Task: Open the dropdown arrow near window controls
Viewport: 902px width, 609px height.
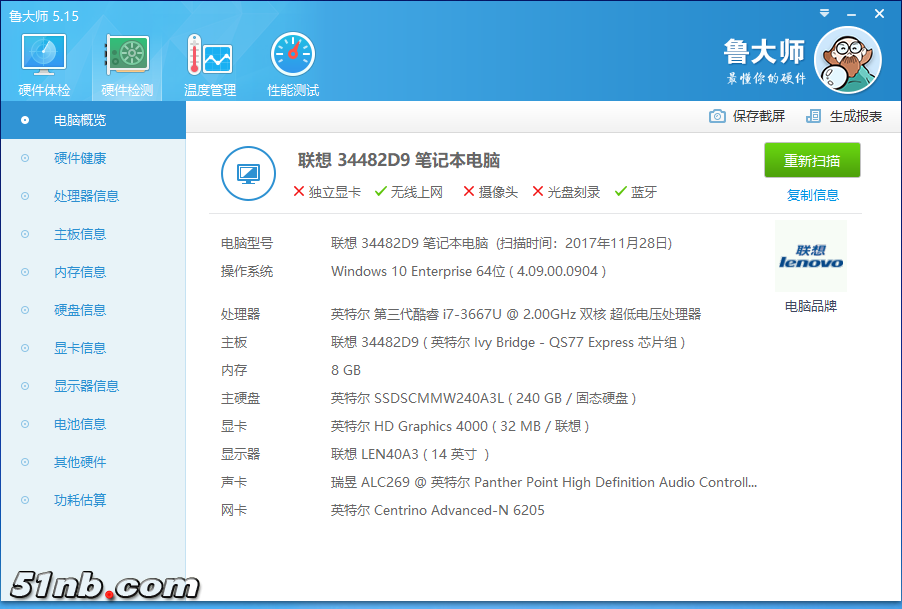Action: tap(822, 13)
